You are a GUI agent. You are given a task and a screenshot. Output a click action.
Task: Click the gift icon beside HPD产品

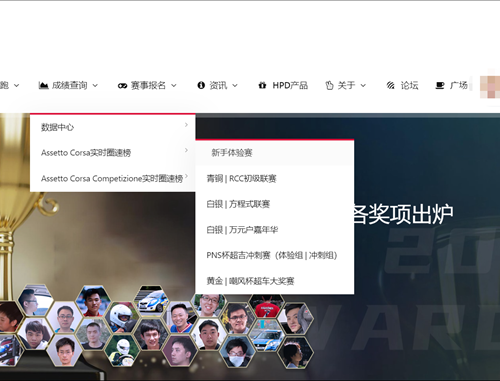[262, 85]
